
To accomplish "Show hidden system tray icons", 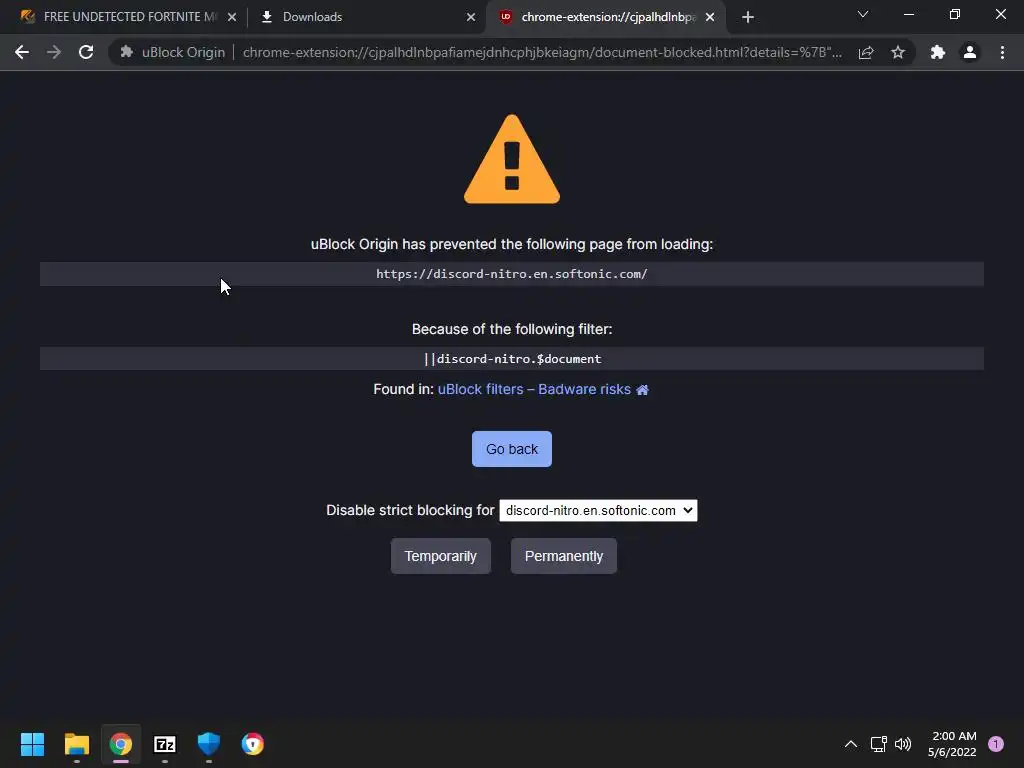I will (x=850, y=744).
